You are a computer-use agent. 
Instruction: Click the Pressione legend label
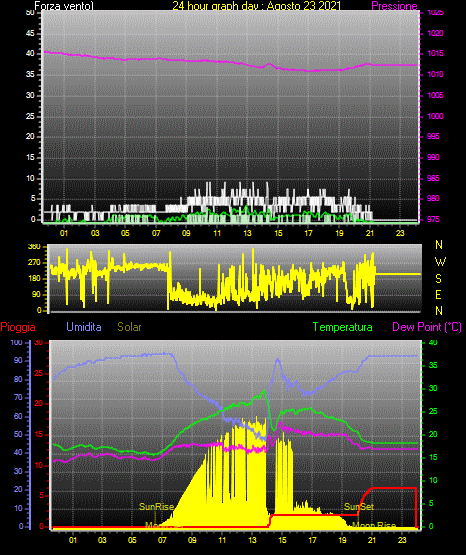tap(394, 6)
